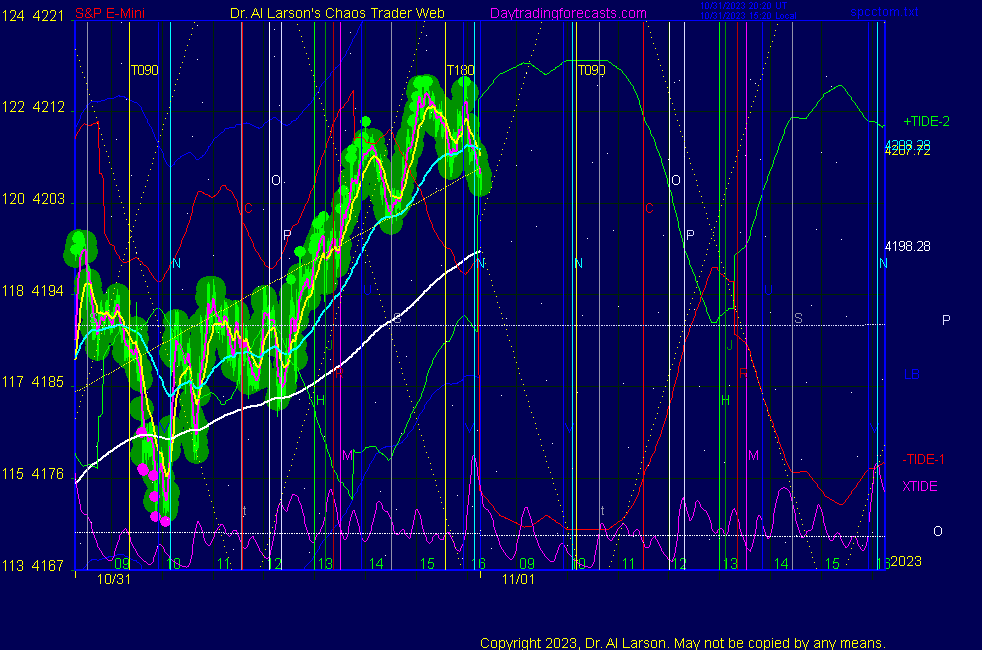Click the blue "LB" legend label
Viewport: 982px width, 650px height.
pyautogui.click(x=911, y=374)
